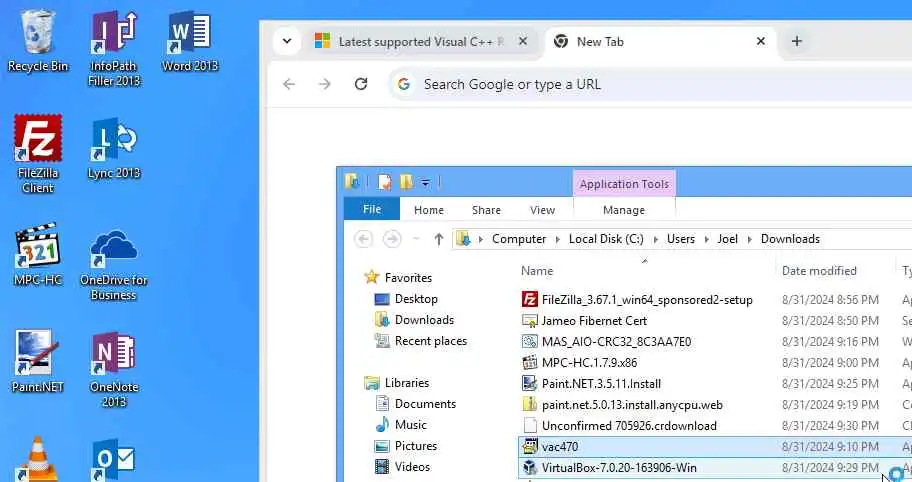Open Documents library in navigation pane
The height and width of the screenshot is (482, 912).
pyautogui.click(x=425, y=404)
